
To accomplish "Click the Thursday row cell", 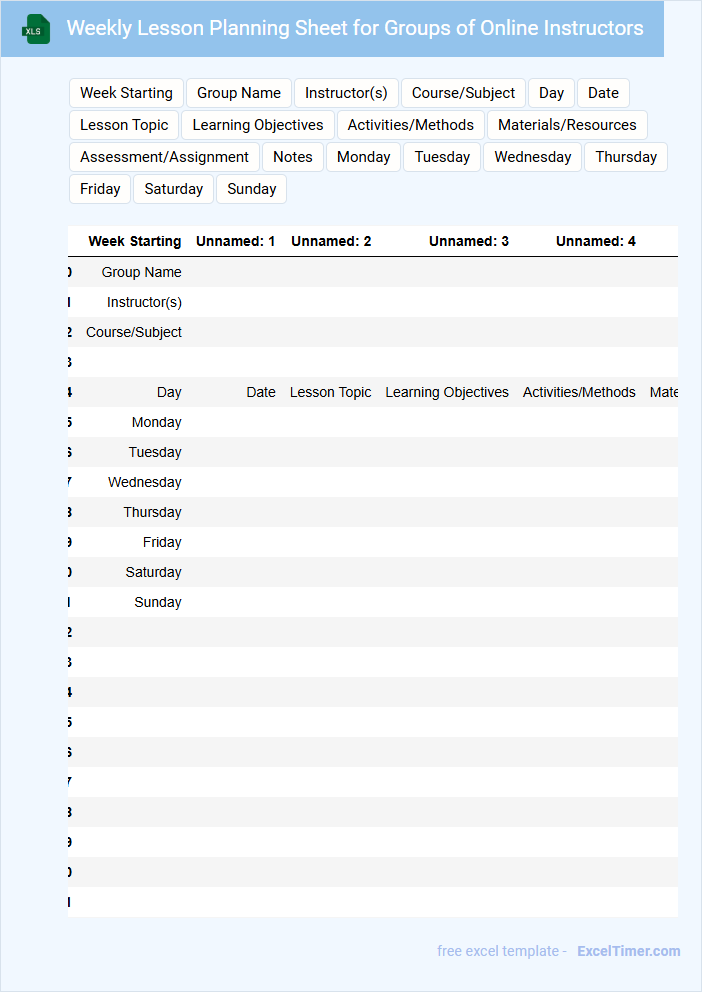I will point(152,512).
